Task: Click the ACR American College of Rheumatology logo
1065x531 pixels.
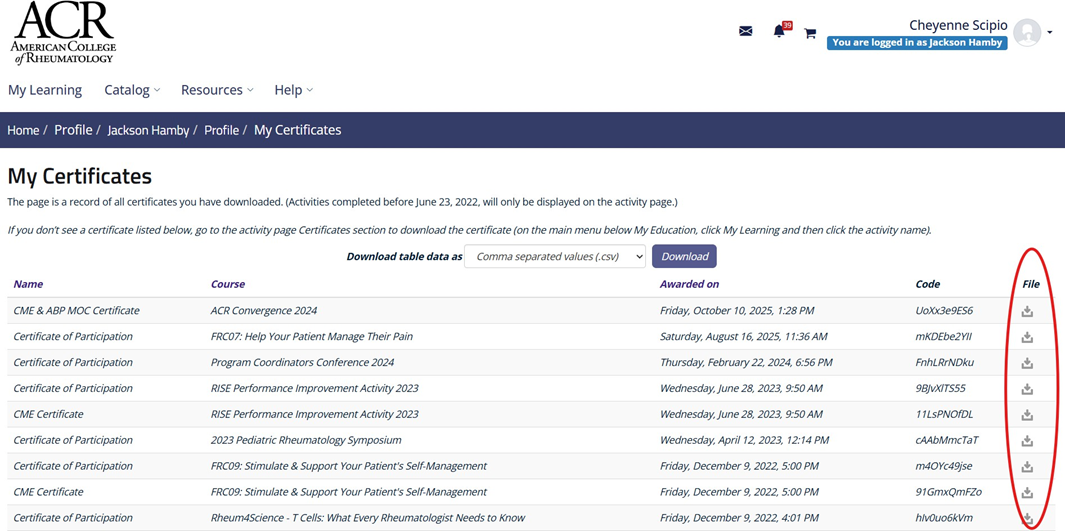Action: pyautogui.click(x=63, y=33)
